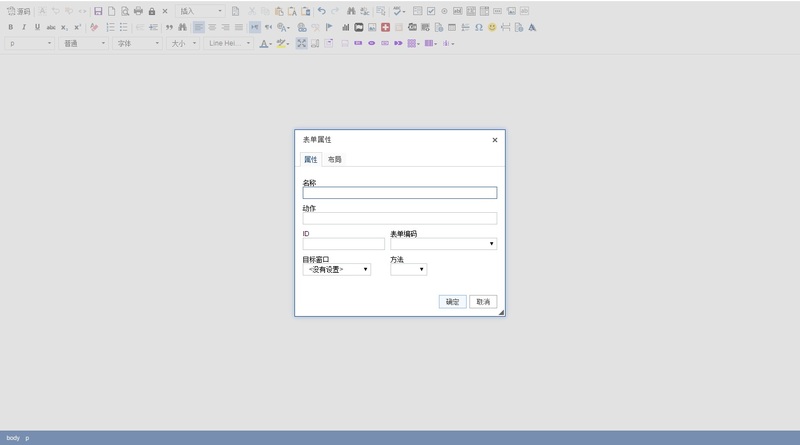Toggle left text alignment
800x445 pixels.
pos(199,27)
